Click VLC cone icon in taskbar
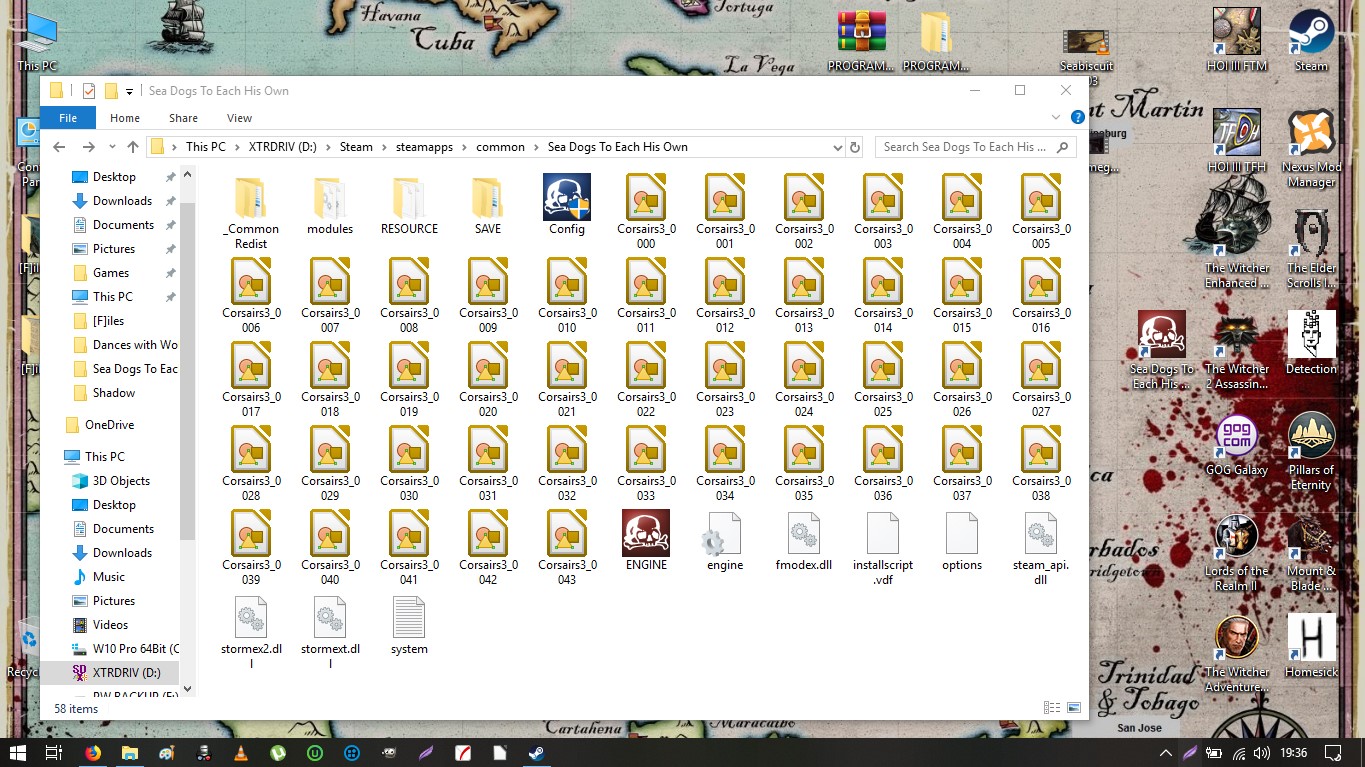 [x=241, y=752]
